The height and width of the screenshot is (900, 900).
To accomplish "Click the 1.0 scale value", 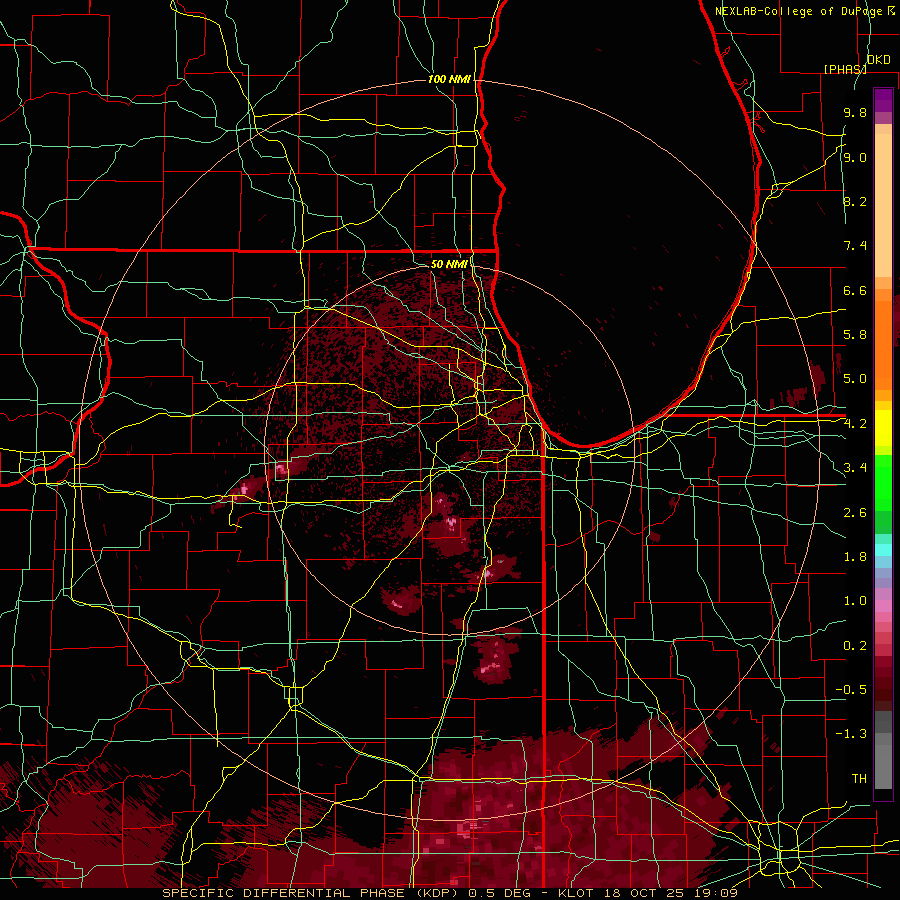I will pos(855,601).
